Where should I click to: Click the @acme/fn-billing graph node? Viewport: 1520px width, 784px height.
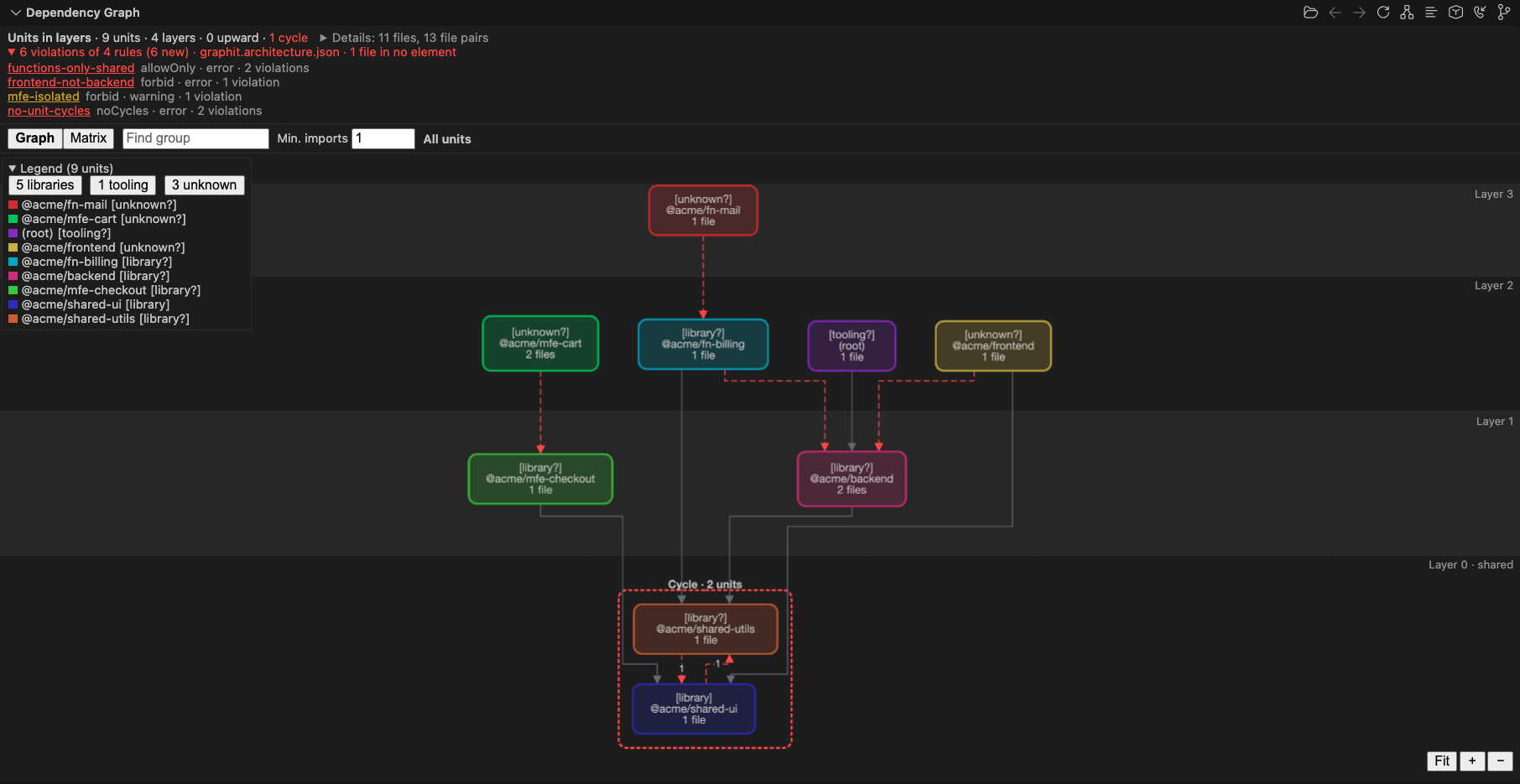[x=703, y=345]
